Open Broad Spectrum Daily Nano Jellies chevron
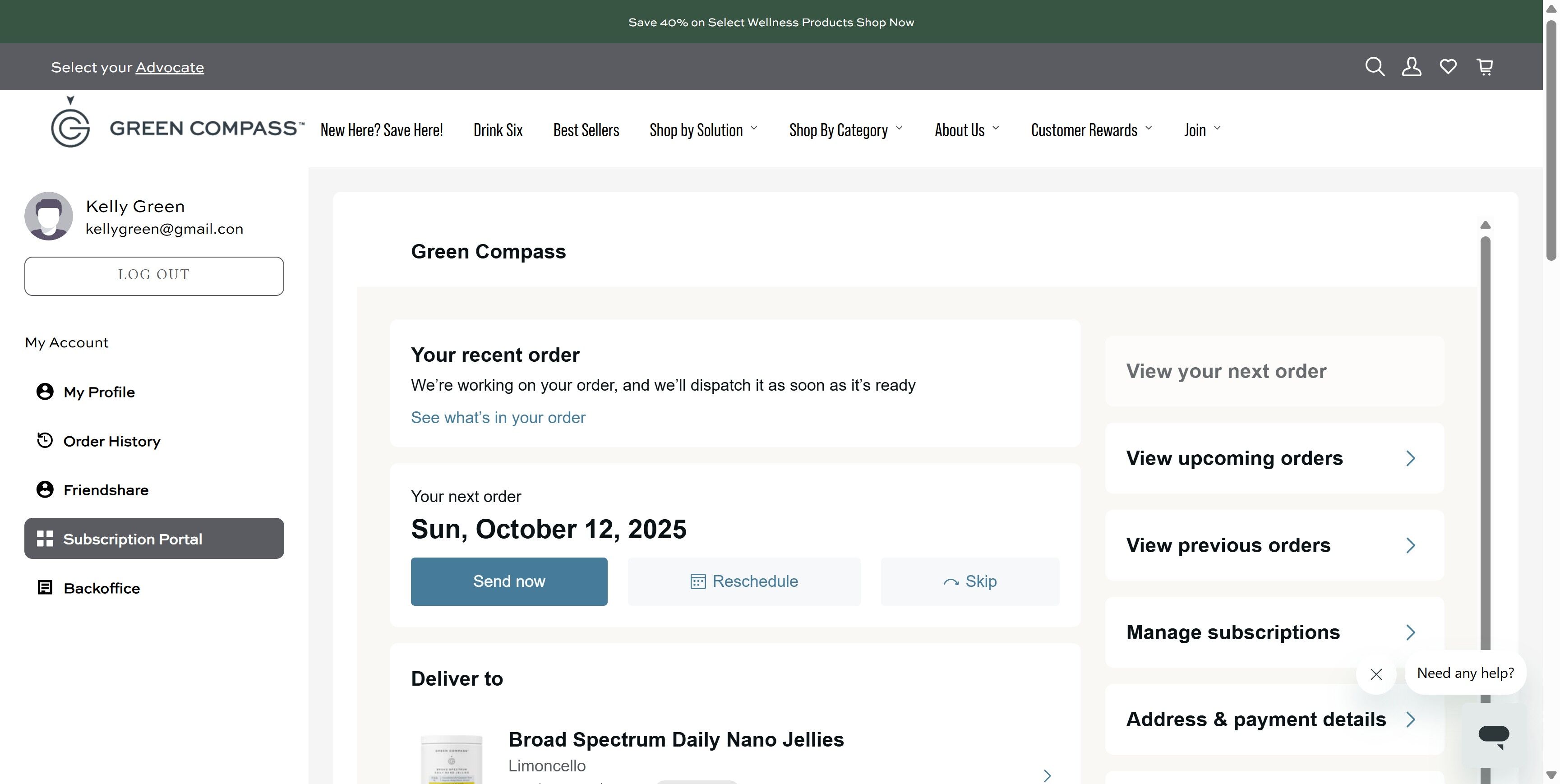1560x784 pixels. [1047, 775]
